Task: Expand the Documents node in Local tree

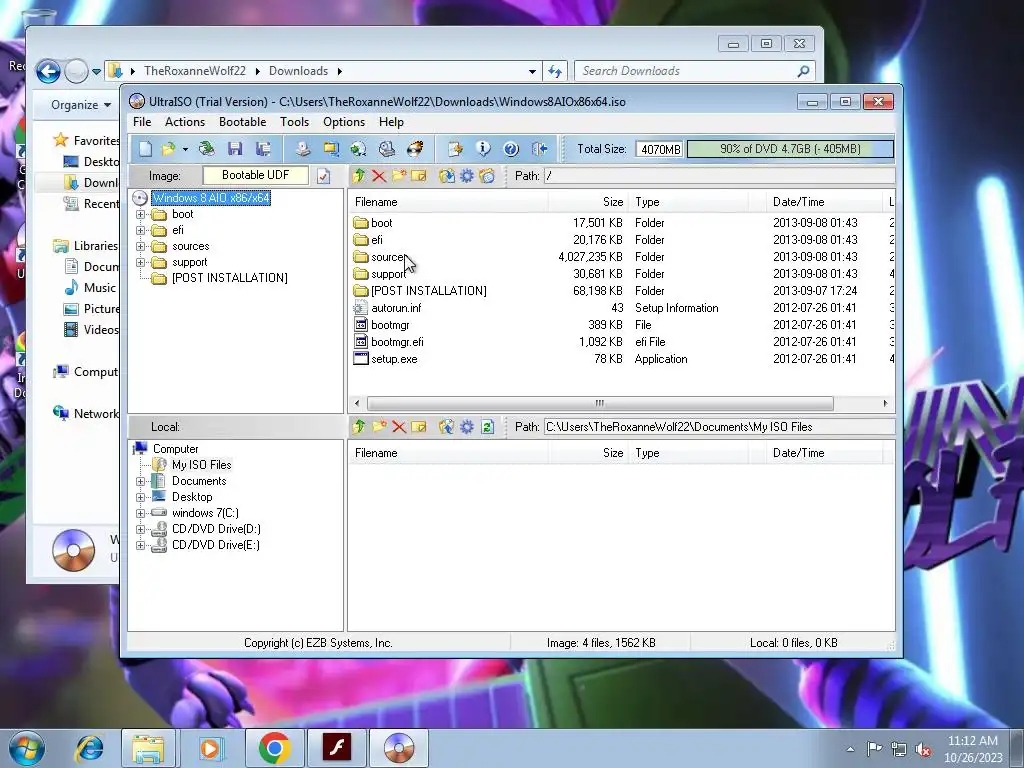Action: [x=140, y=481]
